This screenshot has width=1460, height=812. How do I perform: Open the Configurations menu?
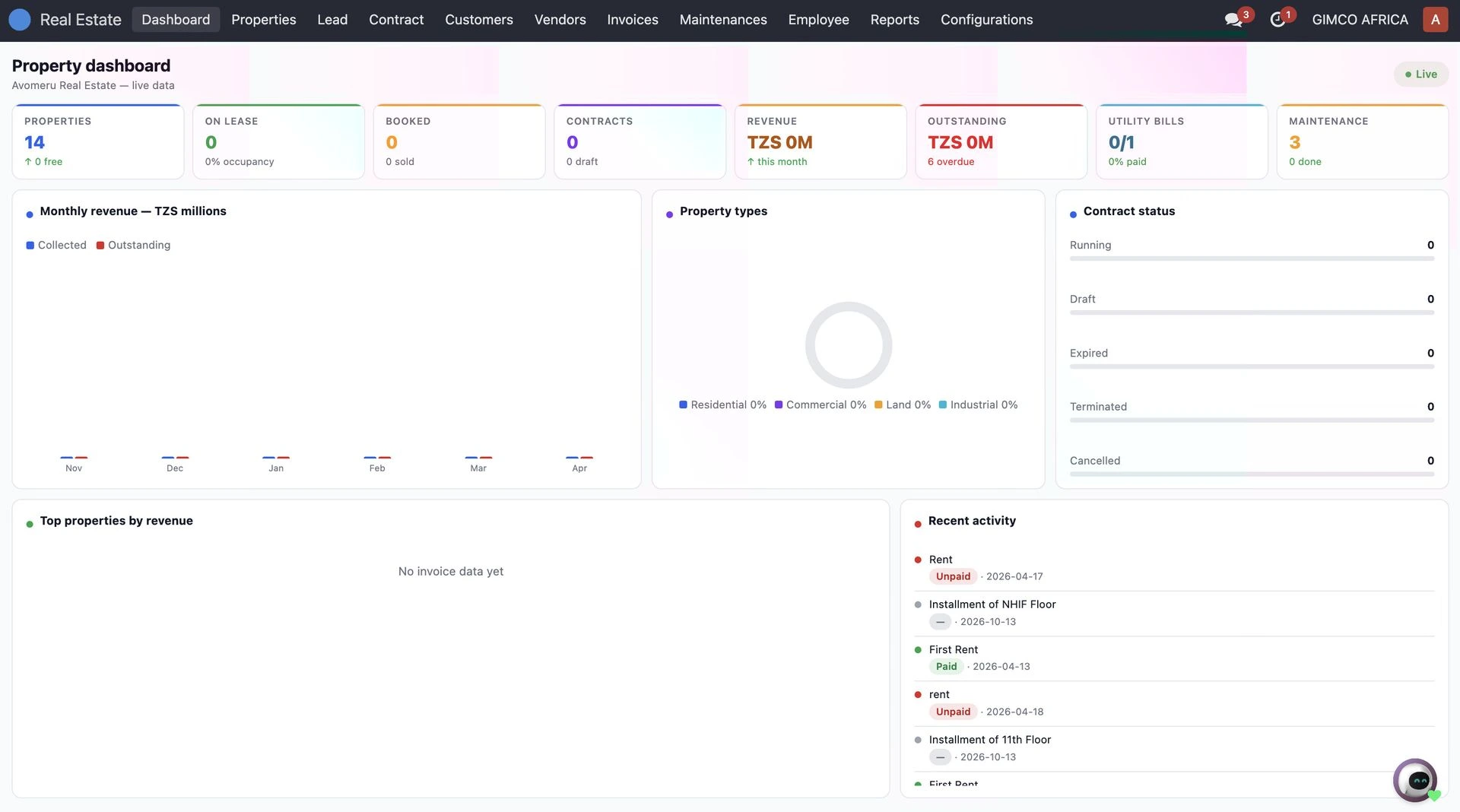tap(986, 20)
